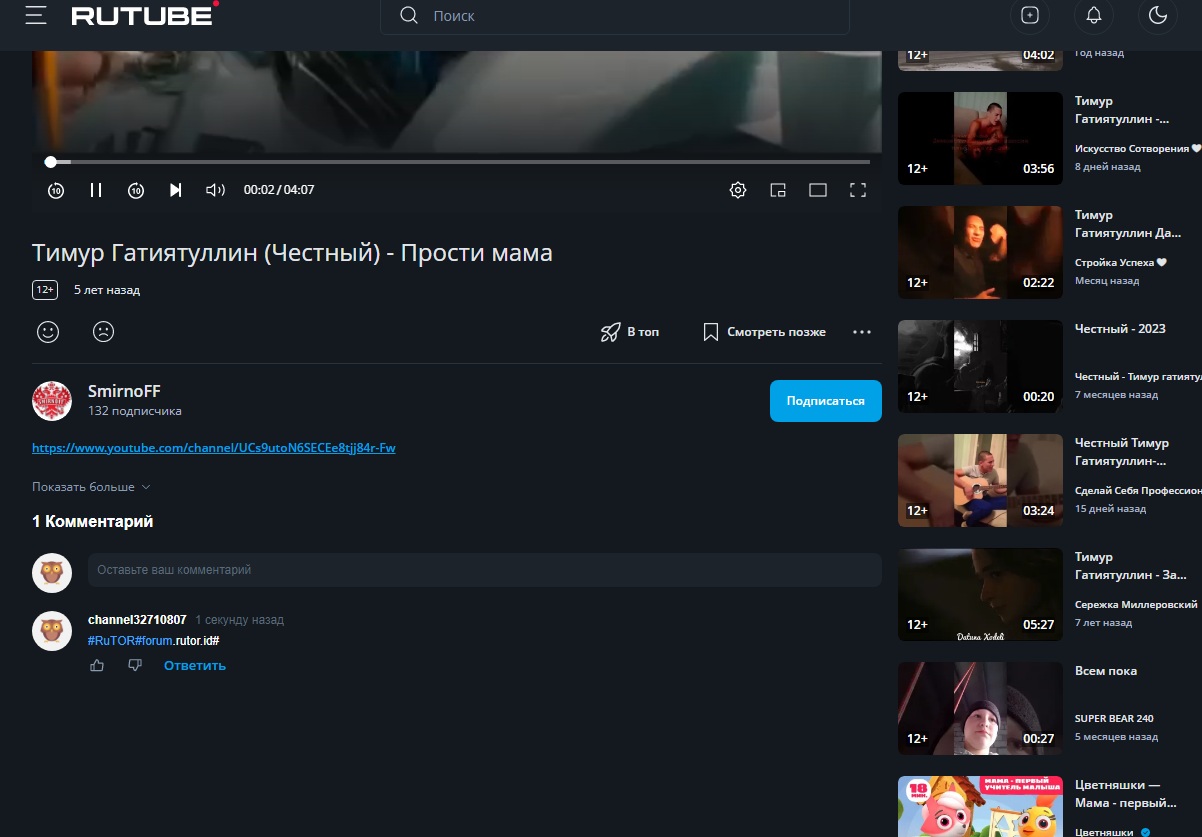
Task: Click the 1 секунду назад timestamp
Action: 239,620
